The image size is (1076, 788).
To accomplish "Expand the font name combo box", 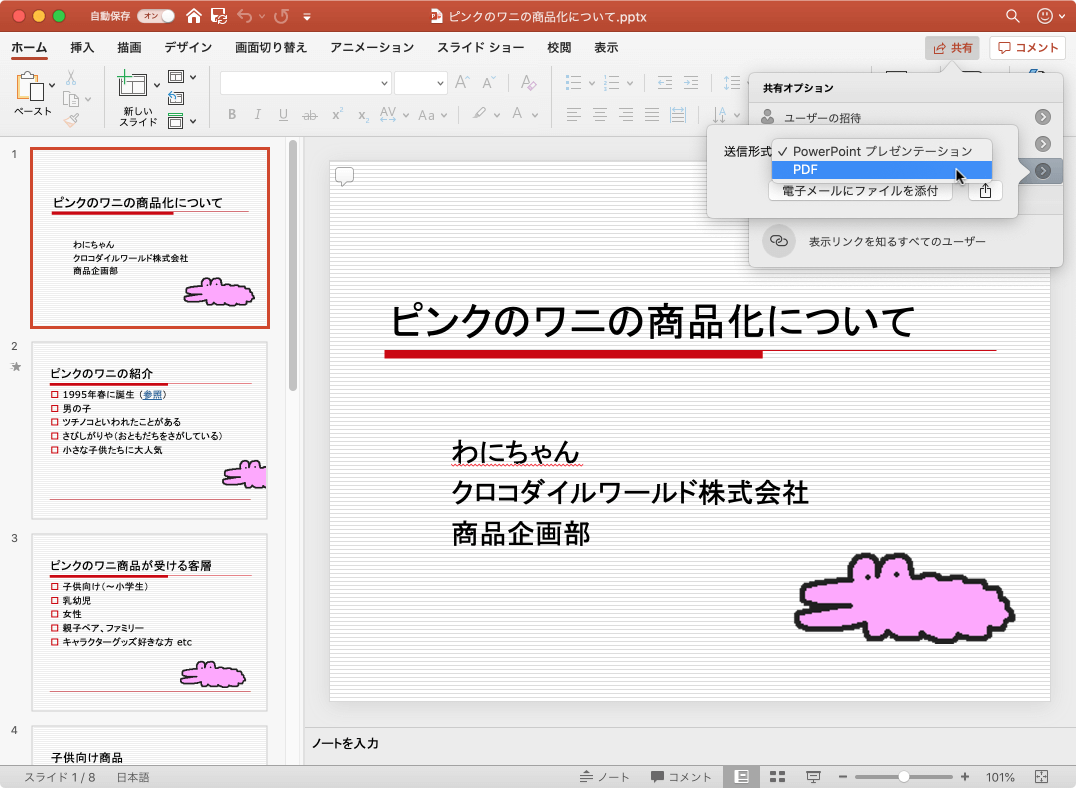I will [384, 83].
